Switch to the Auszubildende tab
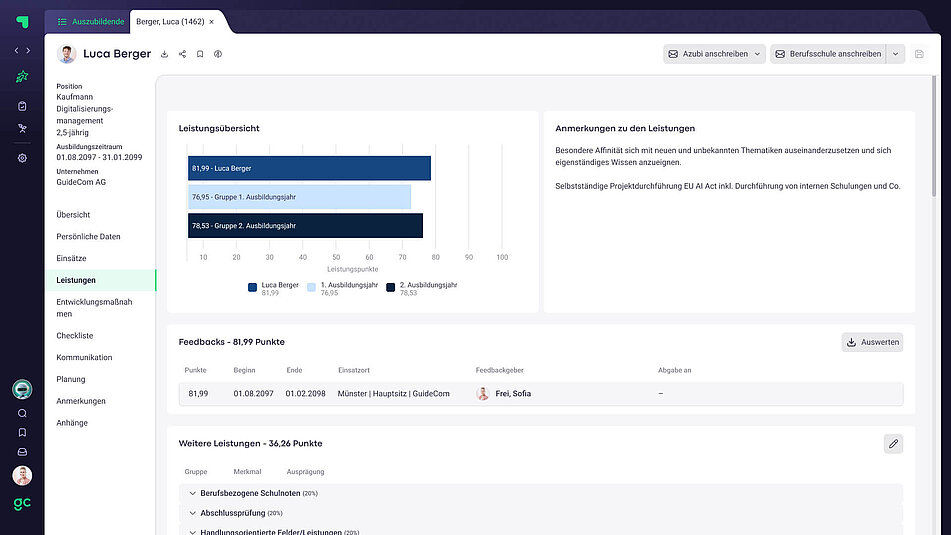This screenshot has width=951, height=535. pos(91,21)
